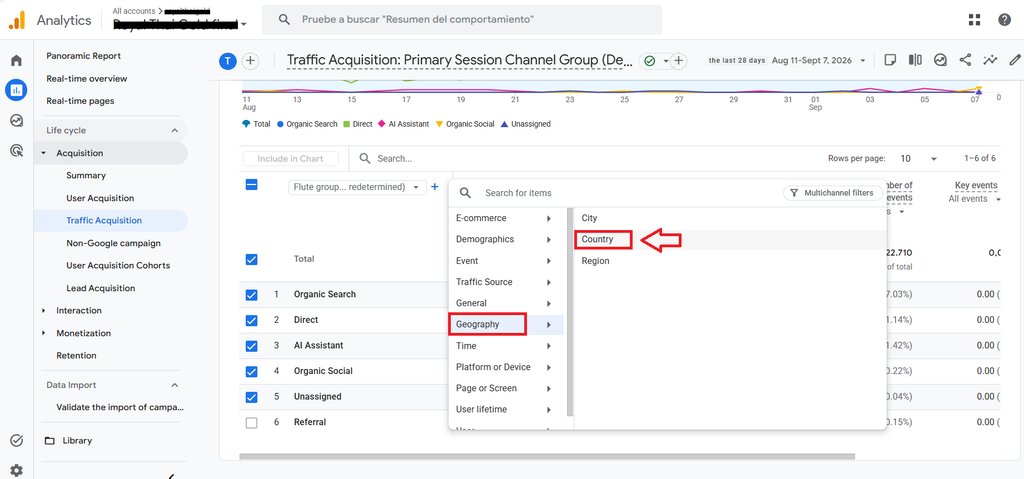The height and width of the screenshot is (479, 1024).
Task: Toggle the select-all rows checkbox
Action: click(251, 185)
